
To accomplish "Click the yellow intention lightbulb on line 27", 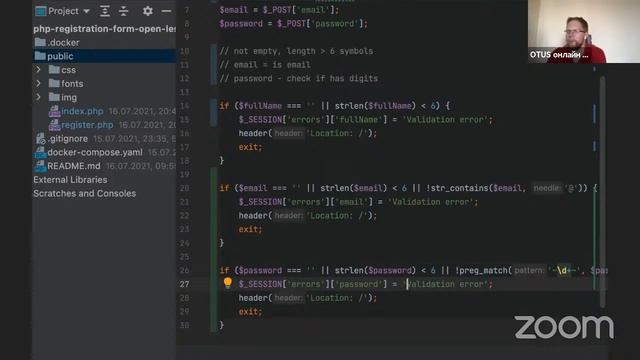I will (228, 283).
